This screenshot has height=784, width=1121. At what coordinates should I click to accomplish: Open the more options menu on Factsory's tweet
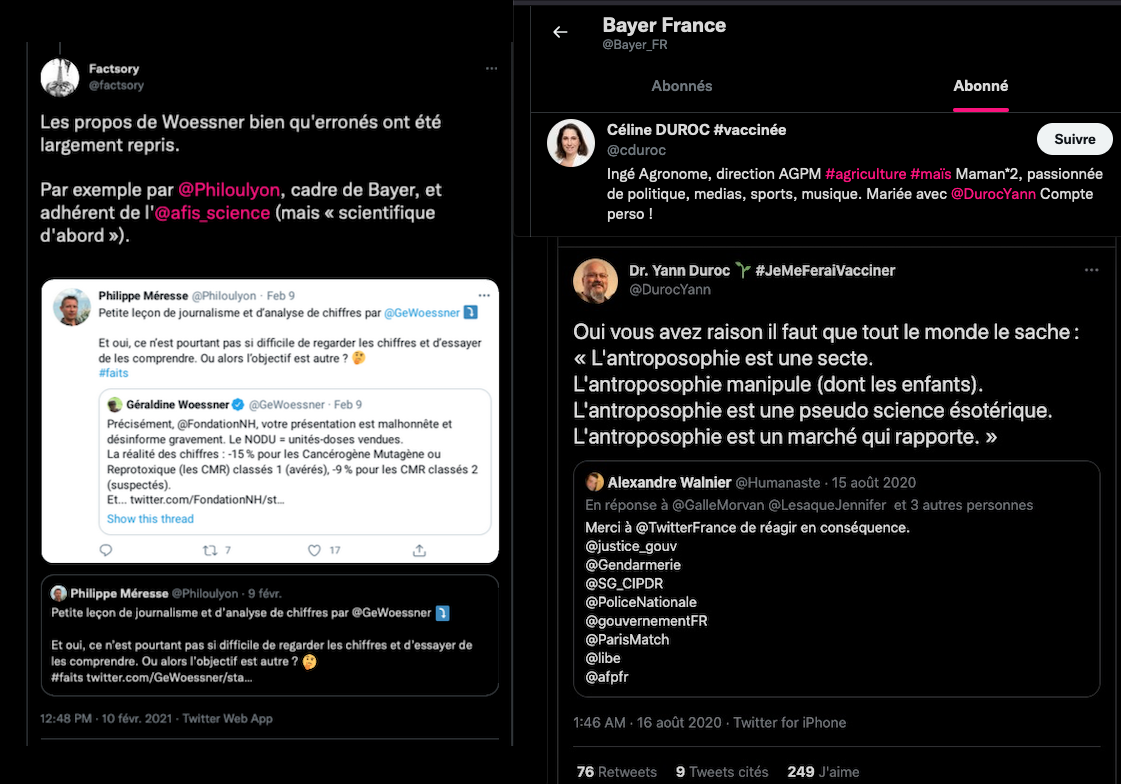click(491, 69)
